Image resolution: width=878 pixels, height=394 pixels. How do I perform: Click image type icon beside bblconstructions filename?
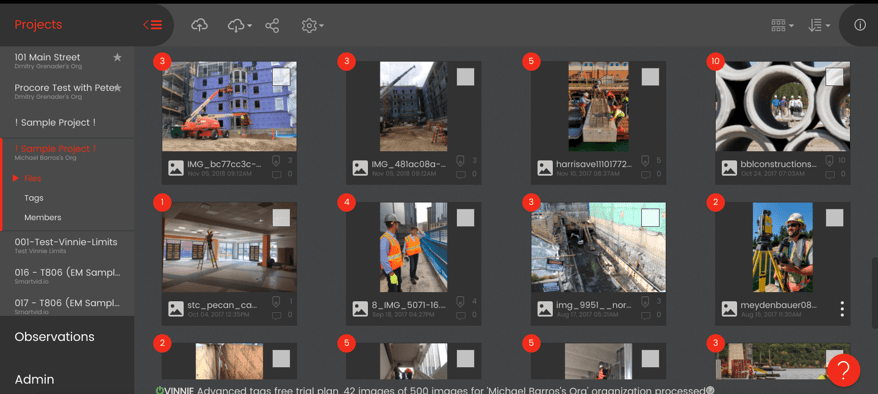pos(729,168)
